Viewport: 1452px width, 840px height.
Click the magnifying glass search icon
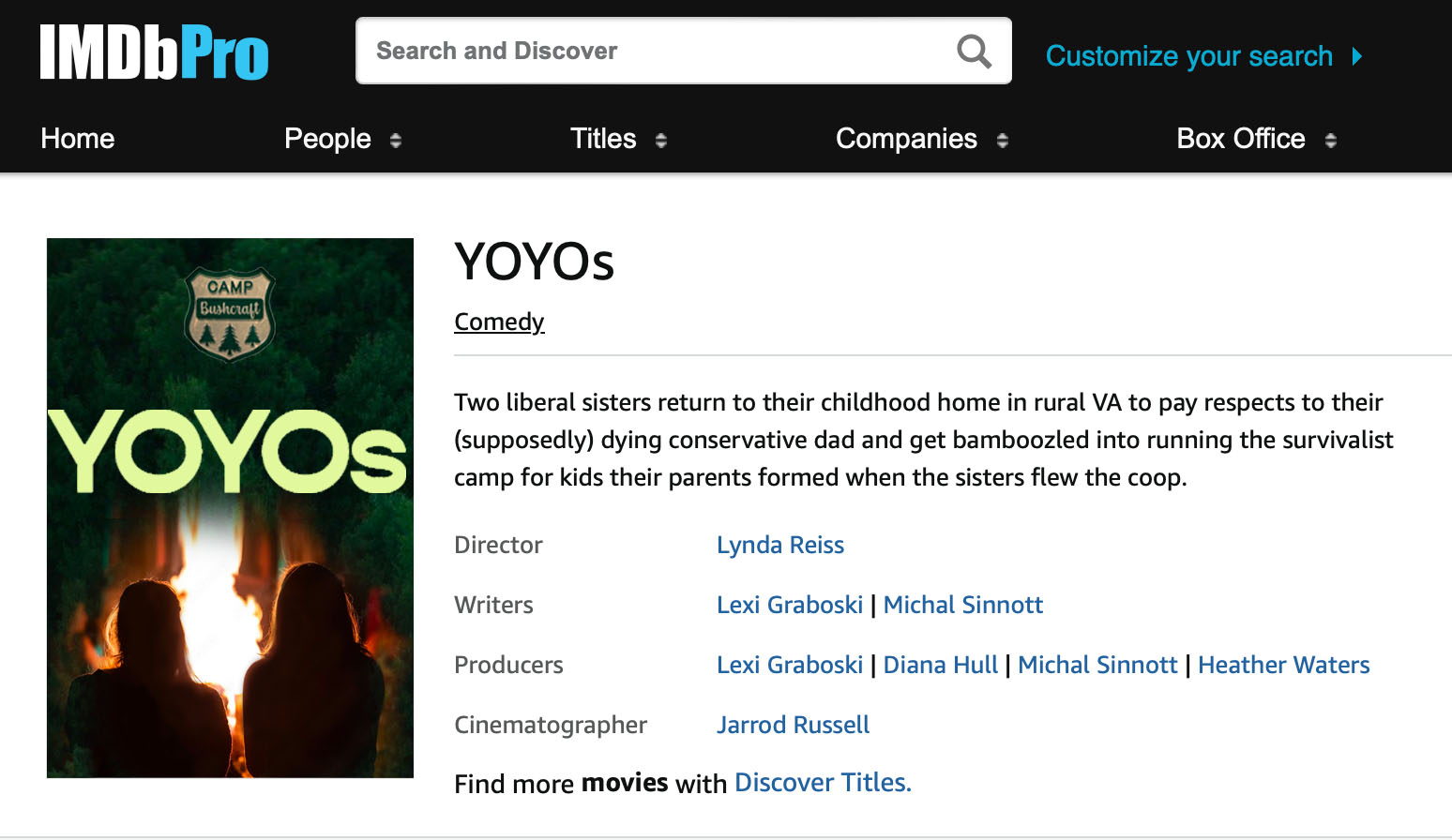tap(974, 51)
